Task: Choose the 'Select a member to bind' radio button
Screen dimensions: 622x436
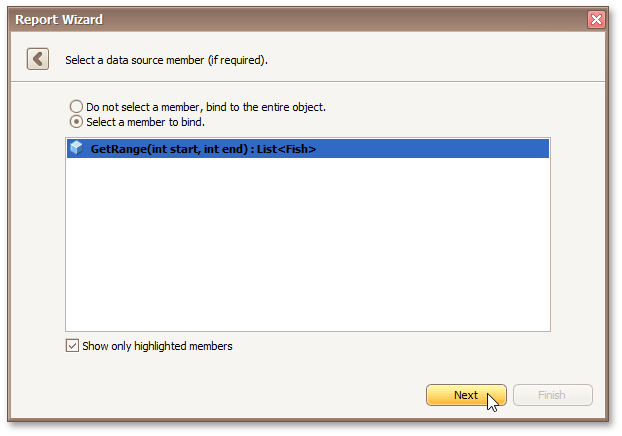Action: [x=76, y=122]
